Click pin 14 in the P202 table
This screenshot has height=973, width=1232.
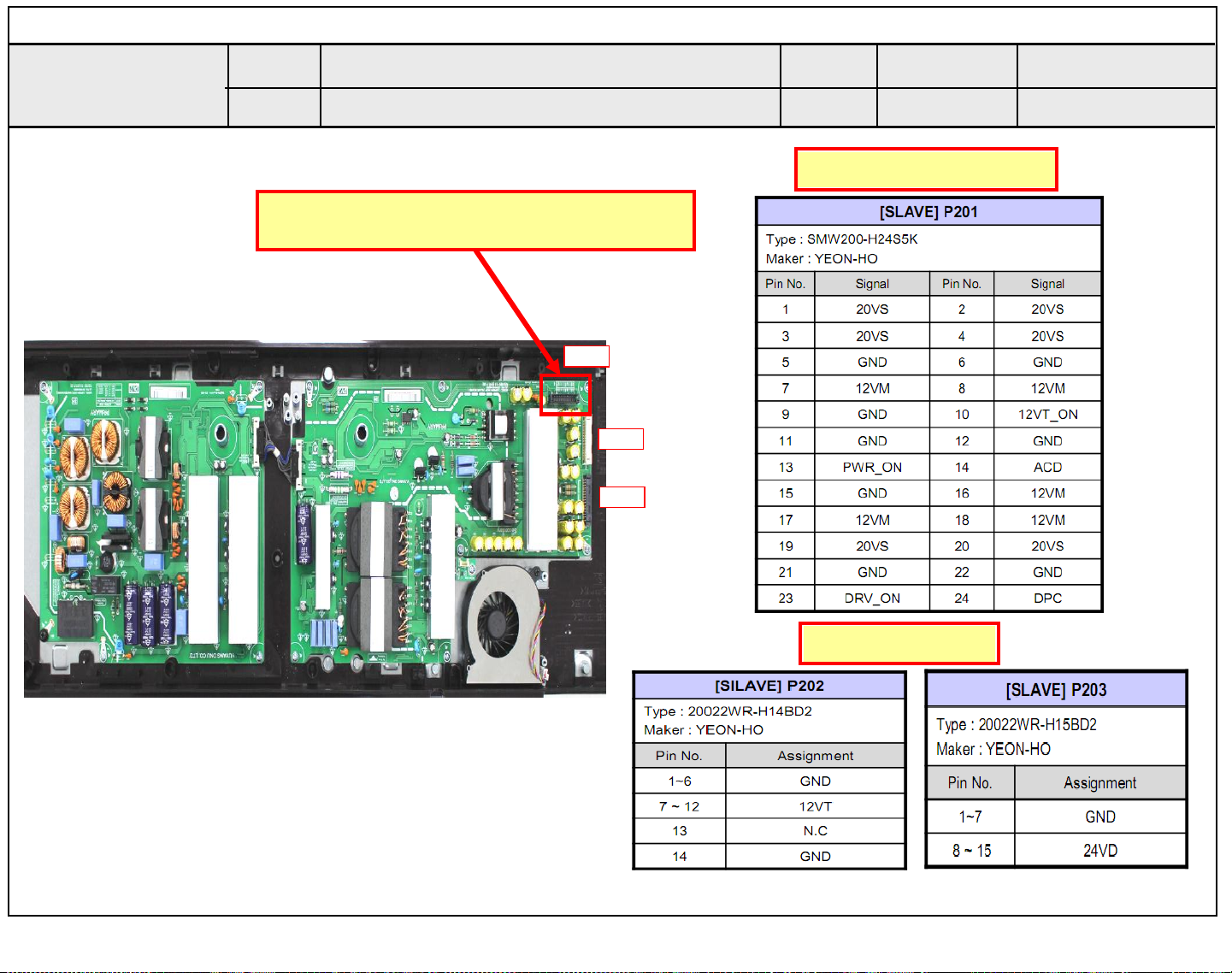(x=680, y=857)
